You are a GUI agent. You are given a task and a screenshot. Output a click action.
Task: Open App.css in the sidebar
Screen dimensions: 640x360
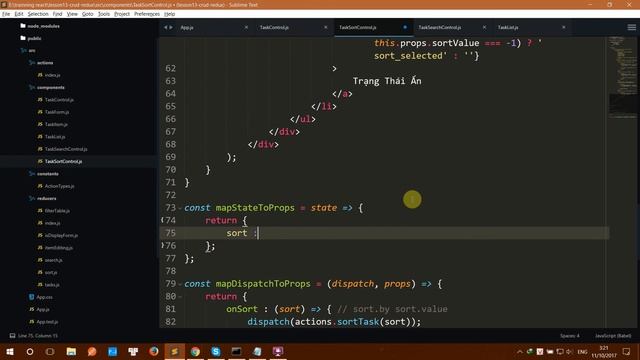[x=44, y=297]
